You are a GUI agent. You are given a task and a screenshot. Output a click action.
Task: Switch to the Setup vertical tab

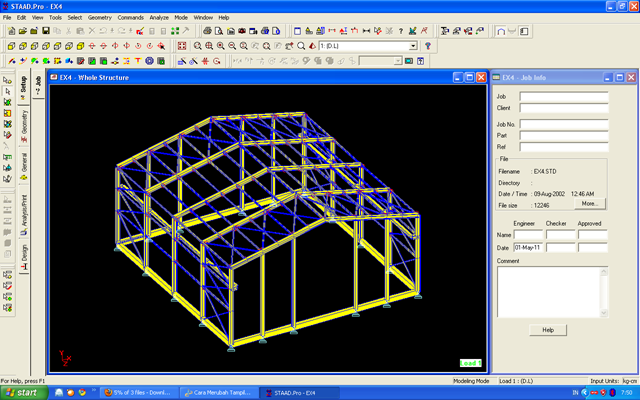[x=23, y=88]
